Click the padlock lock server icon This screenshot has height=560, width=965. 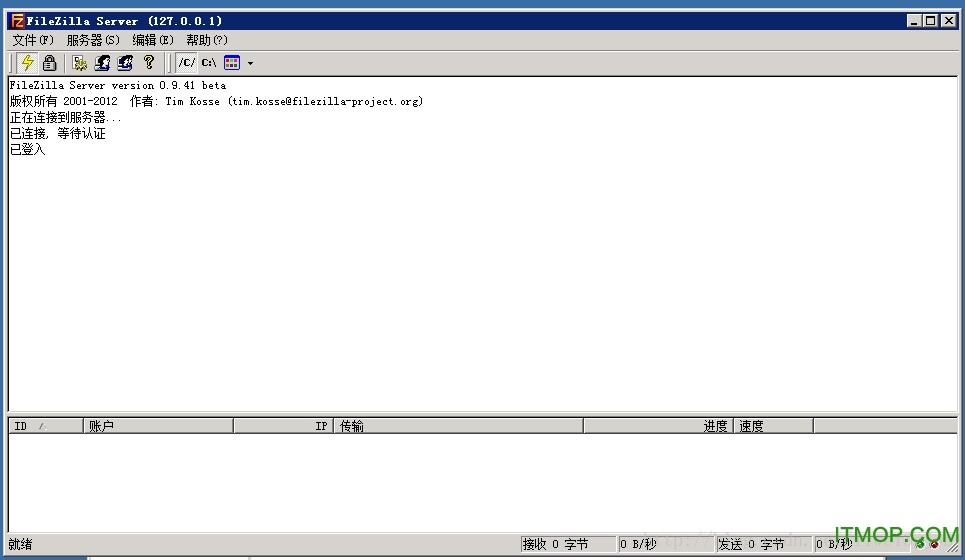coord(49,63)
